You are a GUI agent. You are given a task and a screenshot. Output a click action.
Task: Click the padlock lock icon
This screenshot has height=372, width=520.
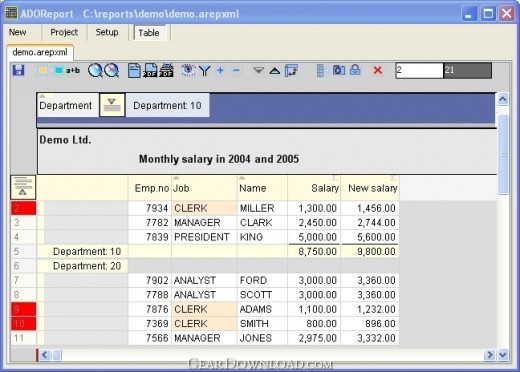(x=355, y=70)
